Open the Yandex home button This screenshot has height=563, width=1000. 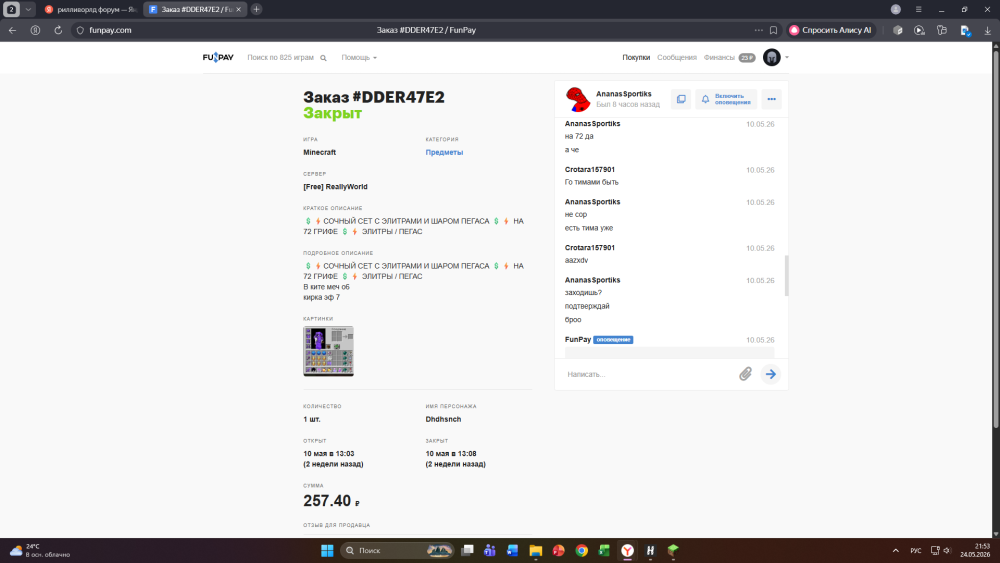tap(36, 30)
